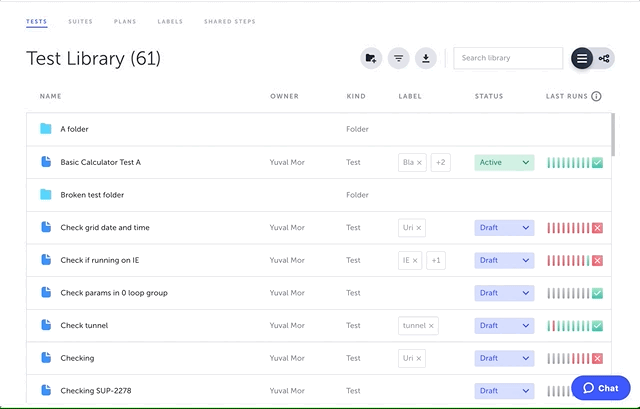Viewport: 640px width, 409px height.
Task: Click last runs bars for Check grid date and time
Action: click(x=569, y=228)
